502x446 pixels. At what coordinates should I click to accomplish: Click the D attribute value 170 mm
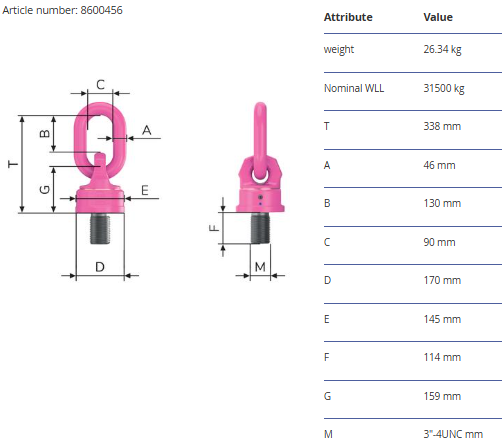point(442,280)
